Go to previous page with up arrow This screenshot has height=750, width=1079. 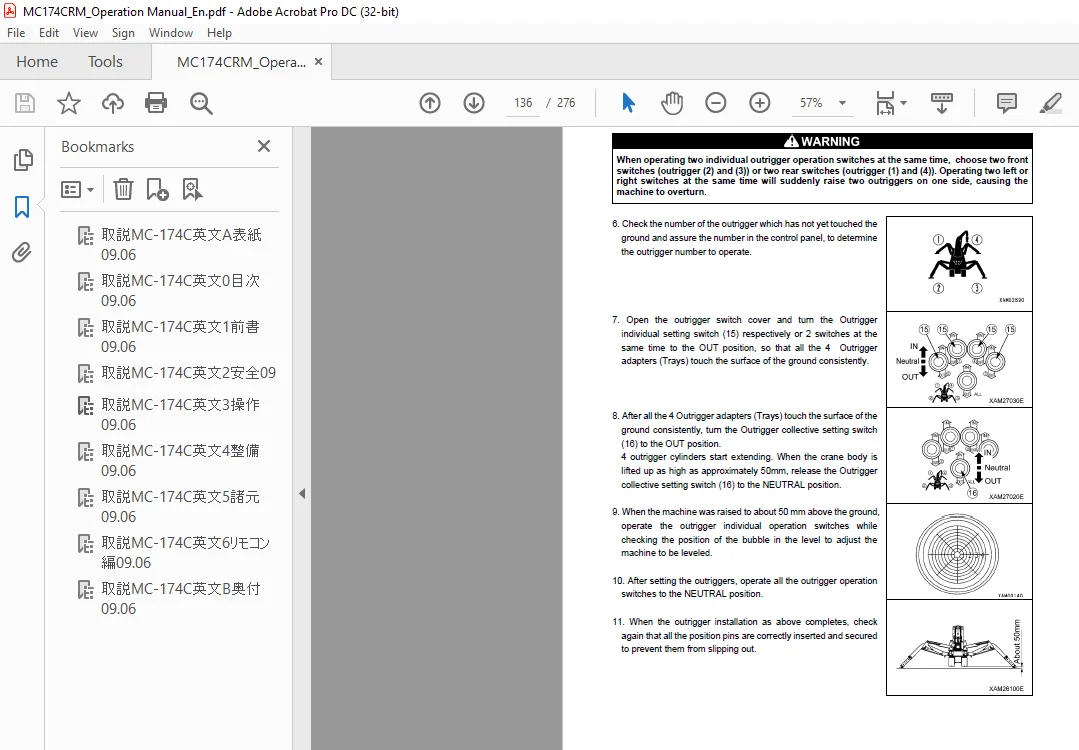click(430, 103)
